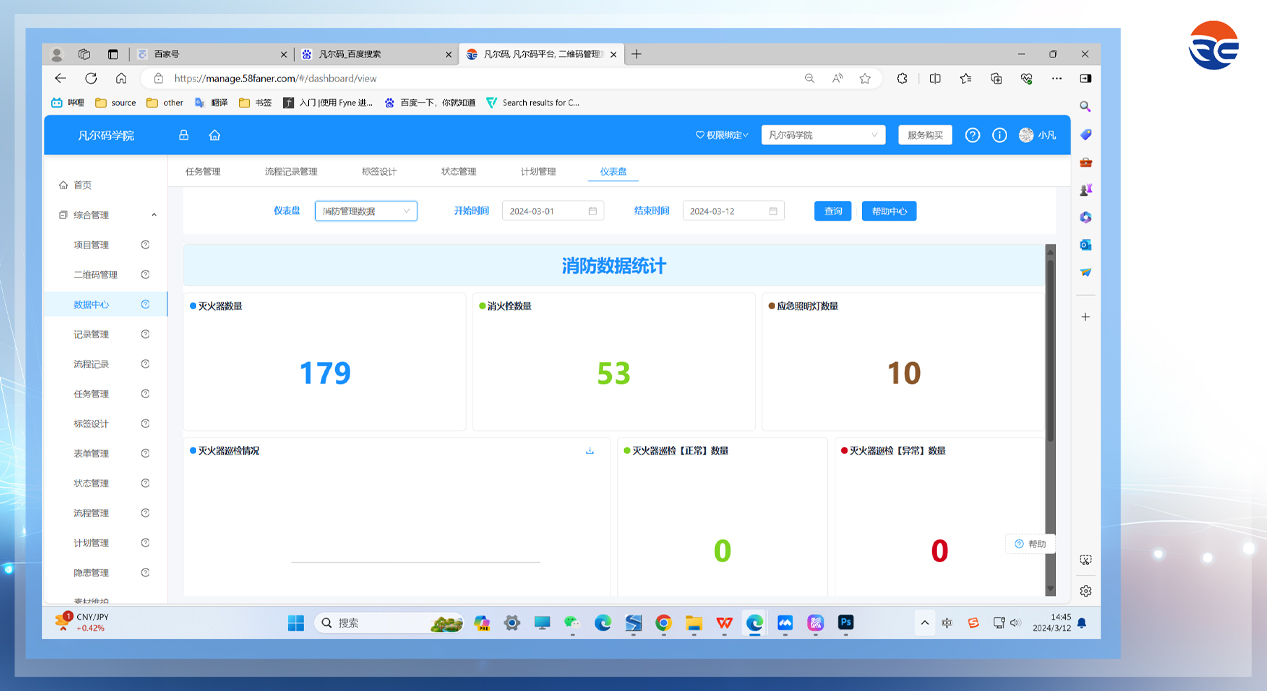Click help icon next to 二维码管理
Image resolution: width=1267 pixels, height=691 pixels.
pyautogui.click(x=145, y=275)
